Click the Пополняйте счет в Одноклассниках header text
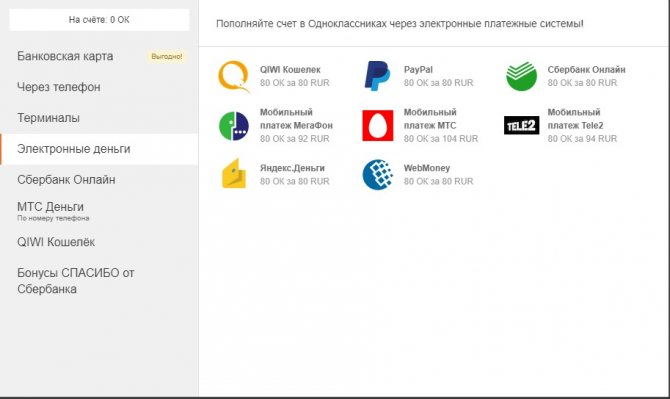 click(399, 24)
